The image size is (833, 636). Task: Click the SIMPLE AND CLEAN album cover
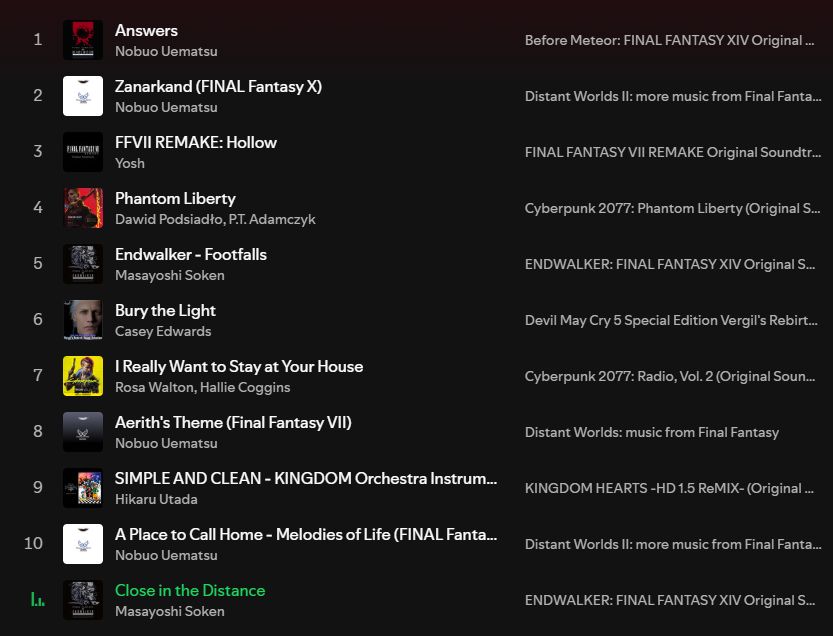(x=83, y=488)
